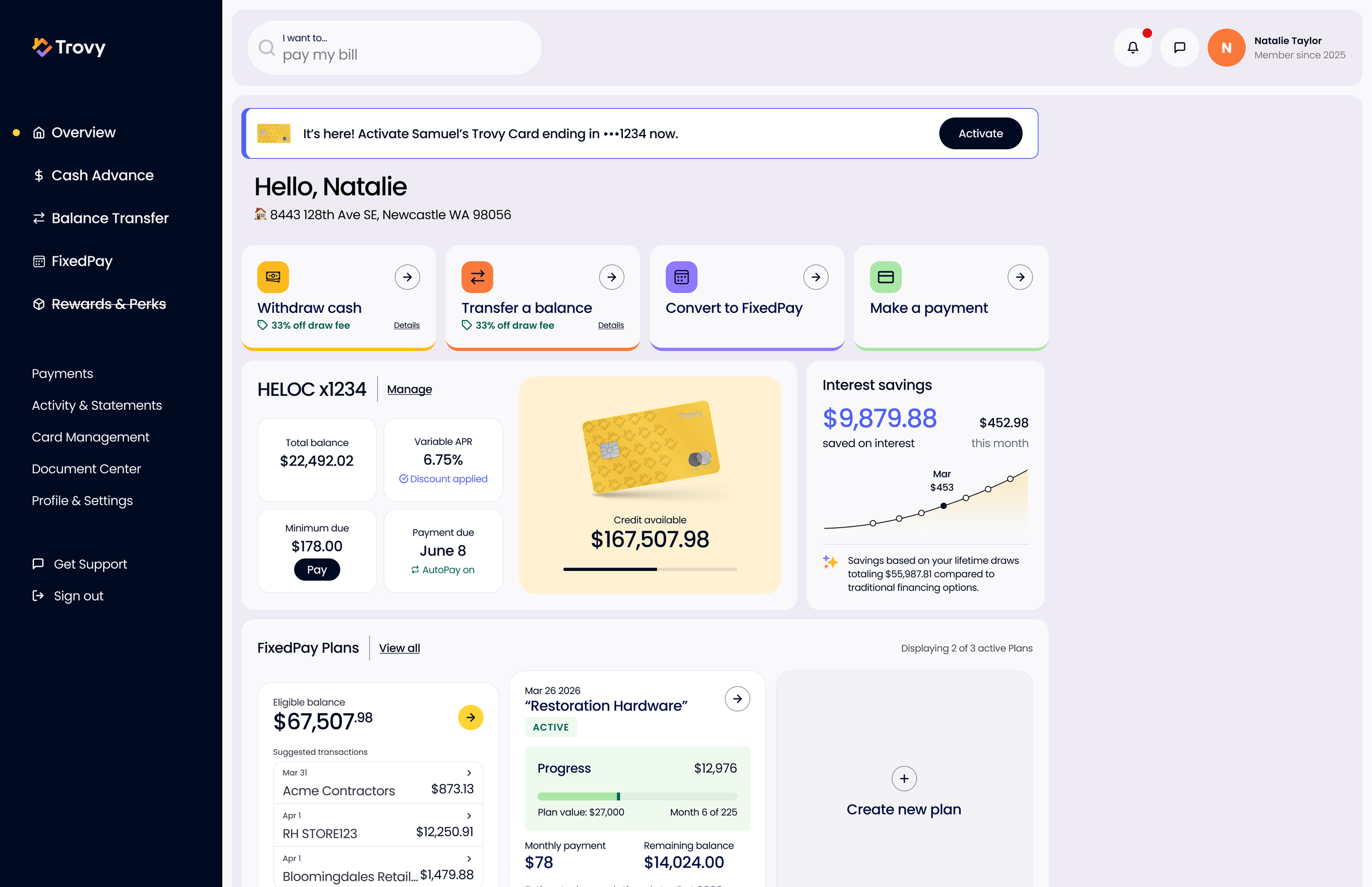1372x887 pixels.
Task: Open the chat messages icon
Action: click(1179, 48)
